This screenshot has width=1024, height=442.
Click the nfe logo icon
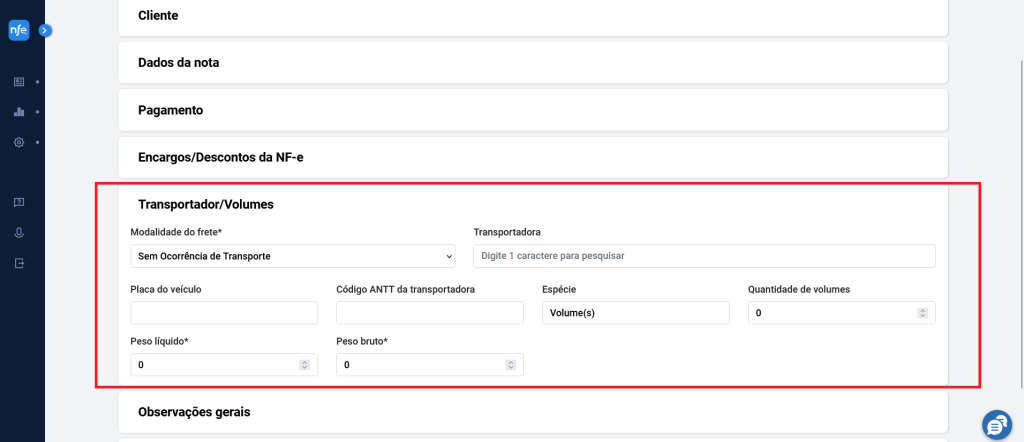click(x=19, y=30)
